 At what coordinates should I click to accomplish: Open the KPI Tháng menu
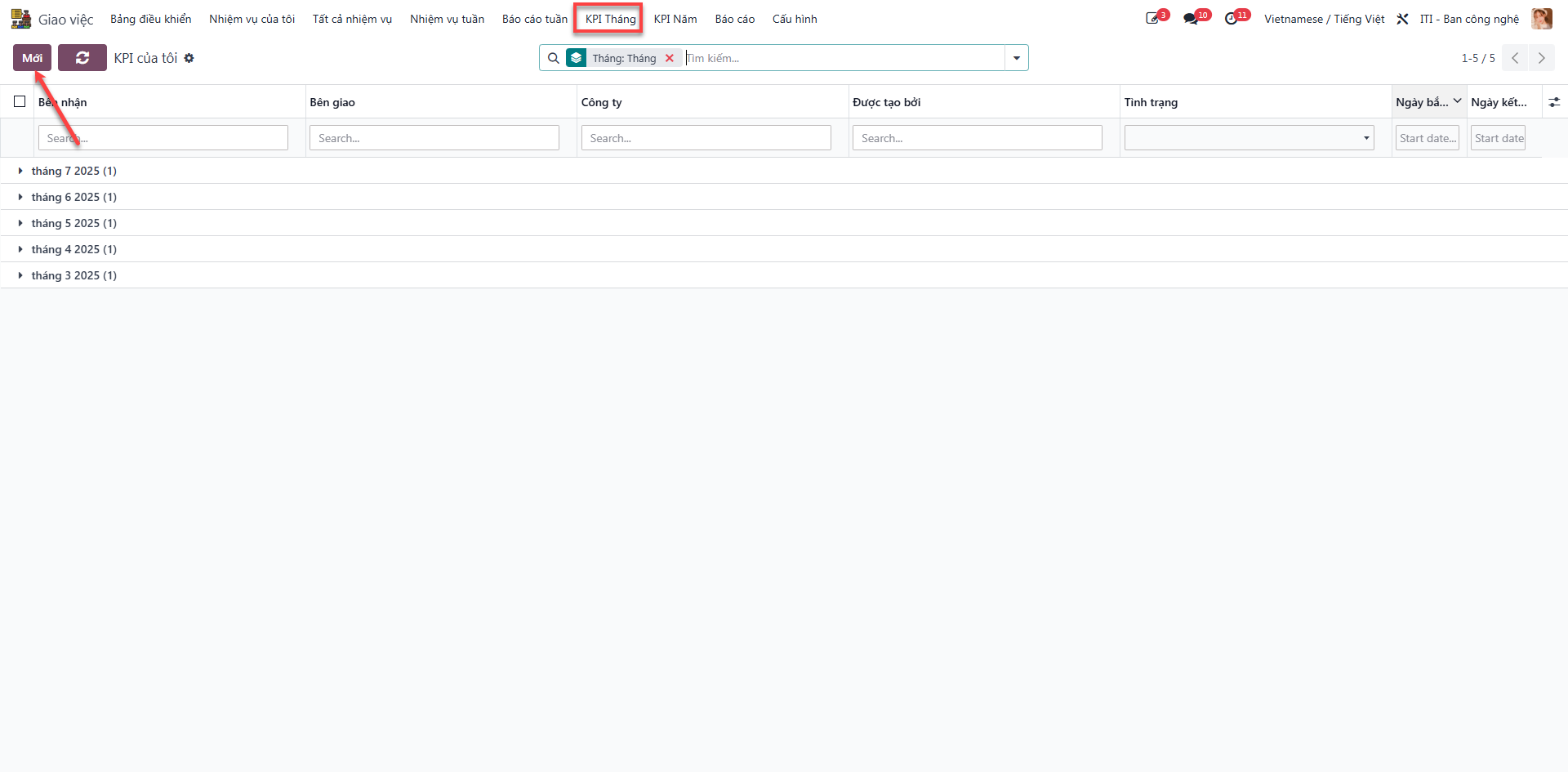[x=610, y=19]
